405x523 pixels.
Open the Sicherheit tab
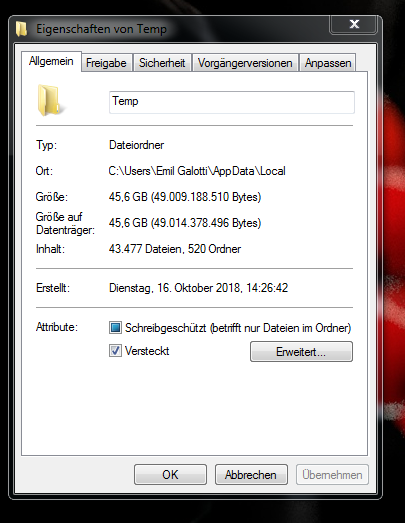[162, 63]
